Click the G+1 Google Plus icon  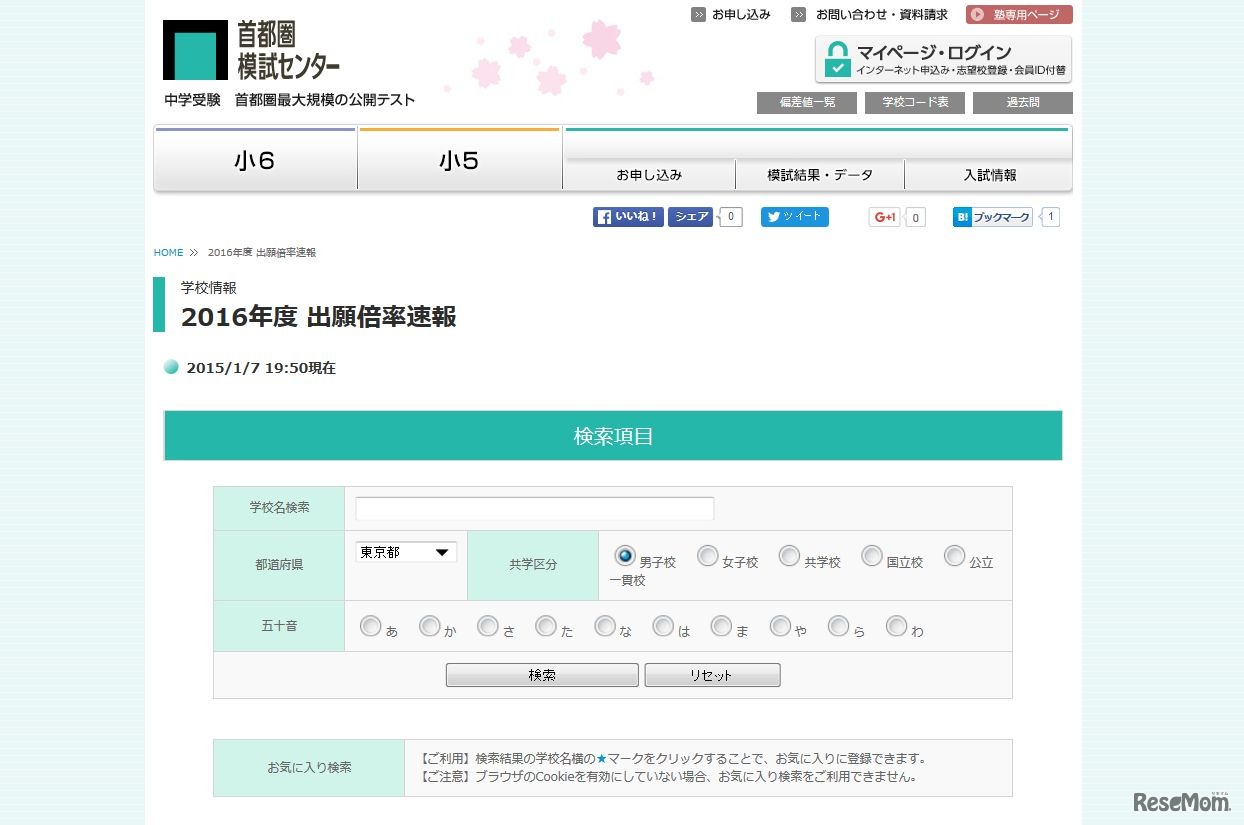(883, 216)
